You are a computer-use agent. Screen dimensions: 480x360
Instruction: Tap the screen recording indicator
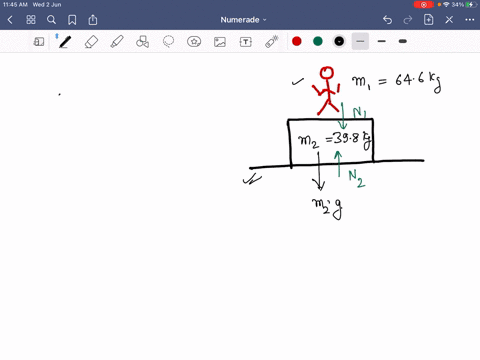point(424,5)
